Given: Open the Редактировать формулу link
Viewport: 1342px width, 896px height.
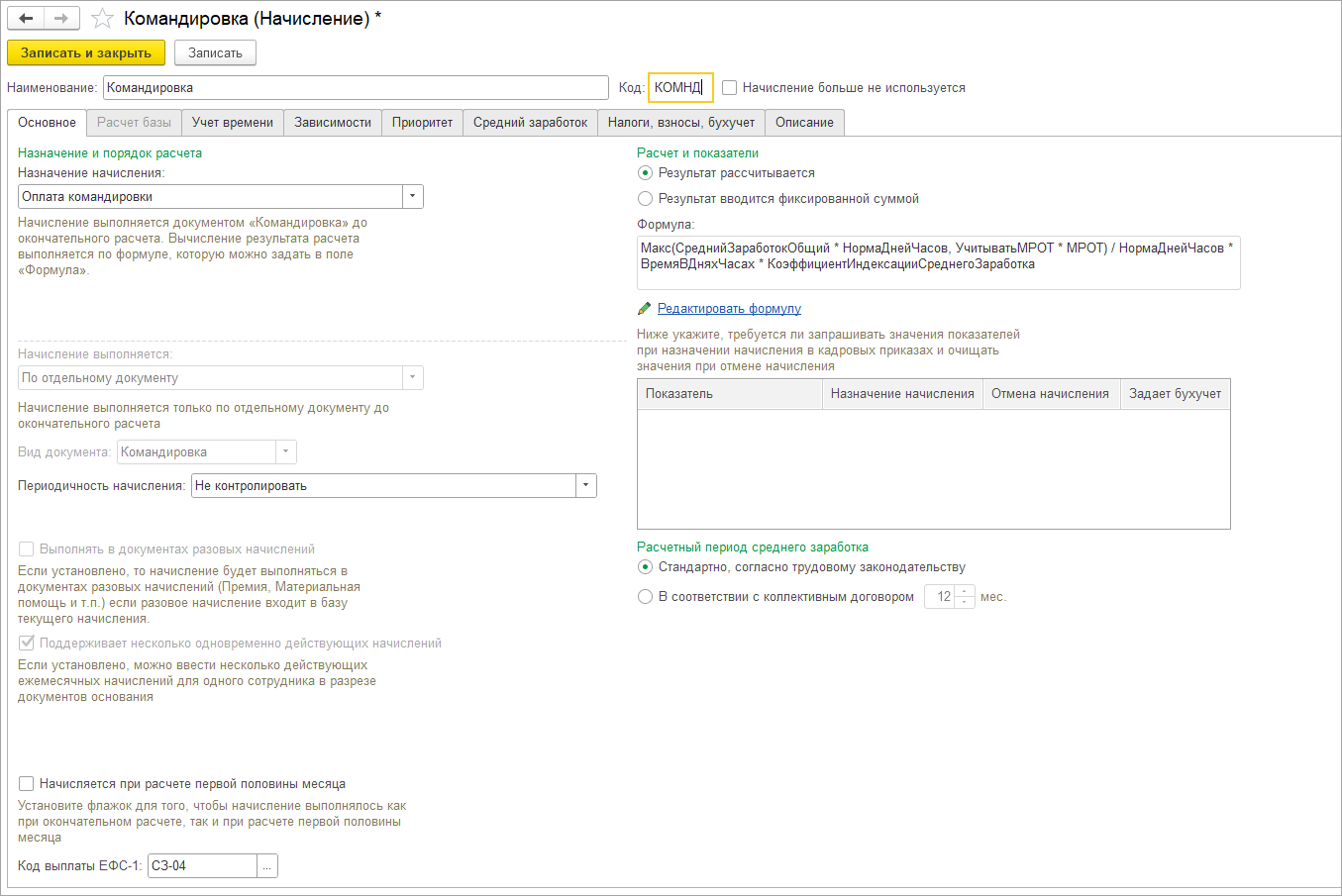Looking at the screenshot, I should click(x=729, y=308).
